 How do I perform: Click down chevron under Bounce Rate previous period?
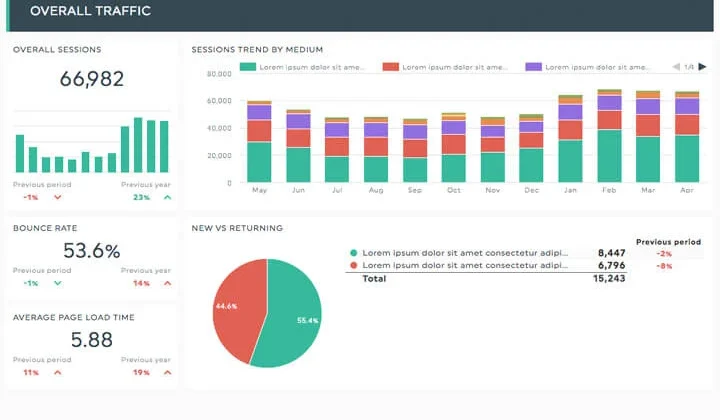[x=57, y=283]
